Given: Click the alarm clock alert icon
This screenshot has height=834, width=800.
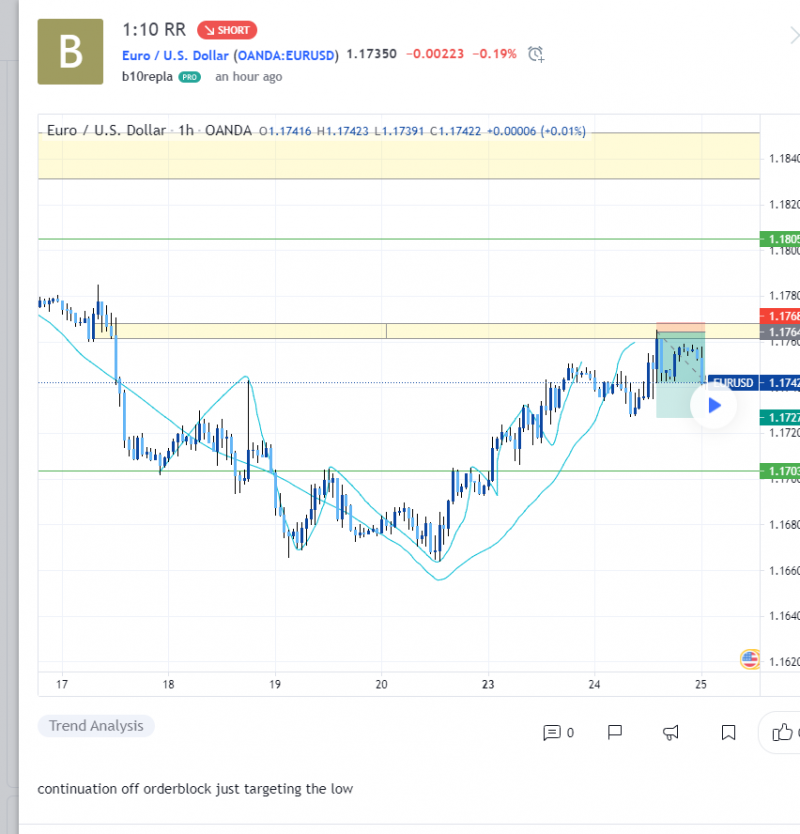Looking at the screenshot, I should tap(536, 54).
